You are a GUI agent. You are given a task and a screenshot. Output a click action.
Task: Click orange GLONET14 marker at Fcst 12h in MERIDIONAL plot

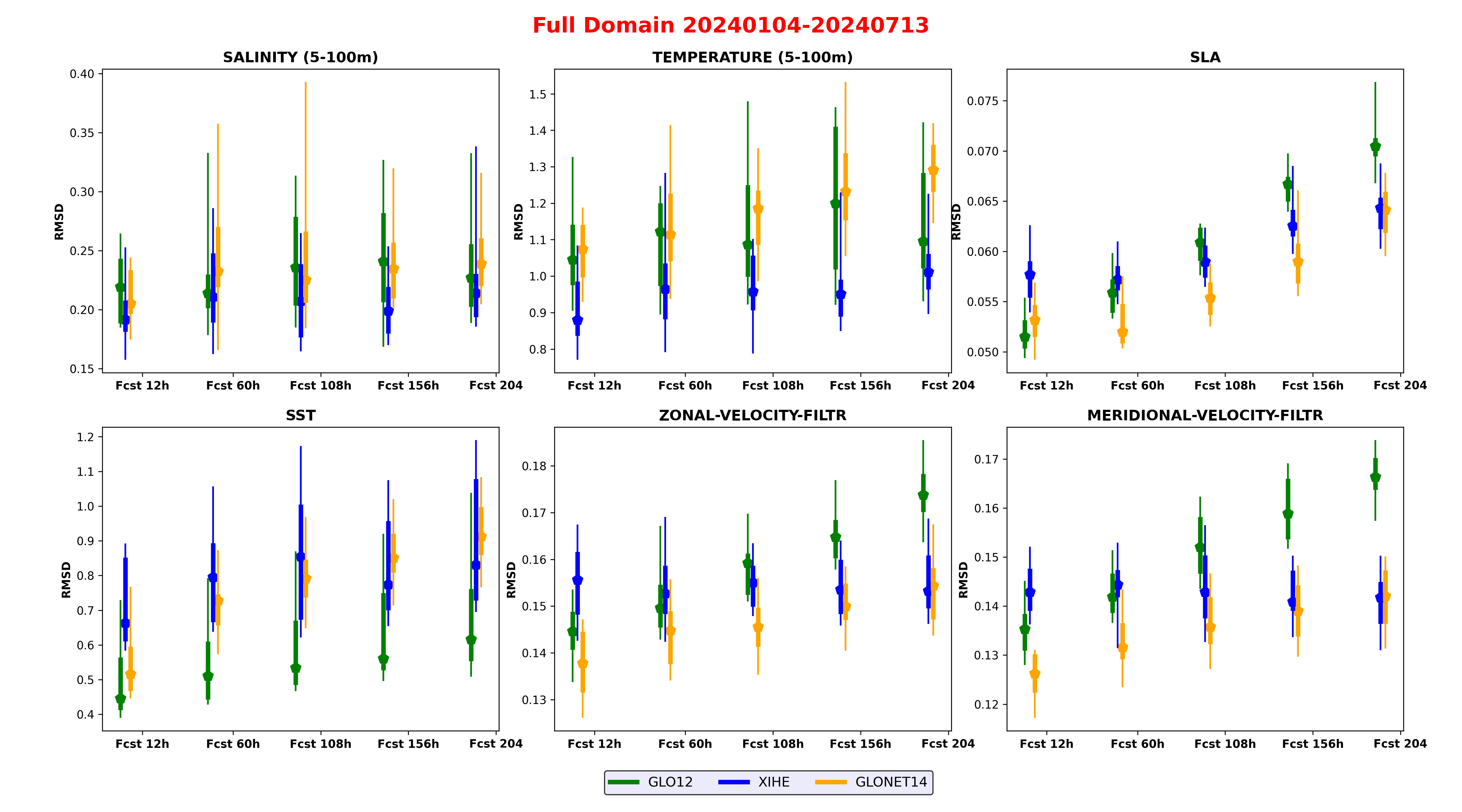point(1035,673)
